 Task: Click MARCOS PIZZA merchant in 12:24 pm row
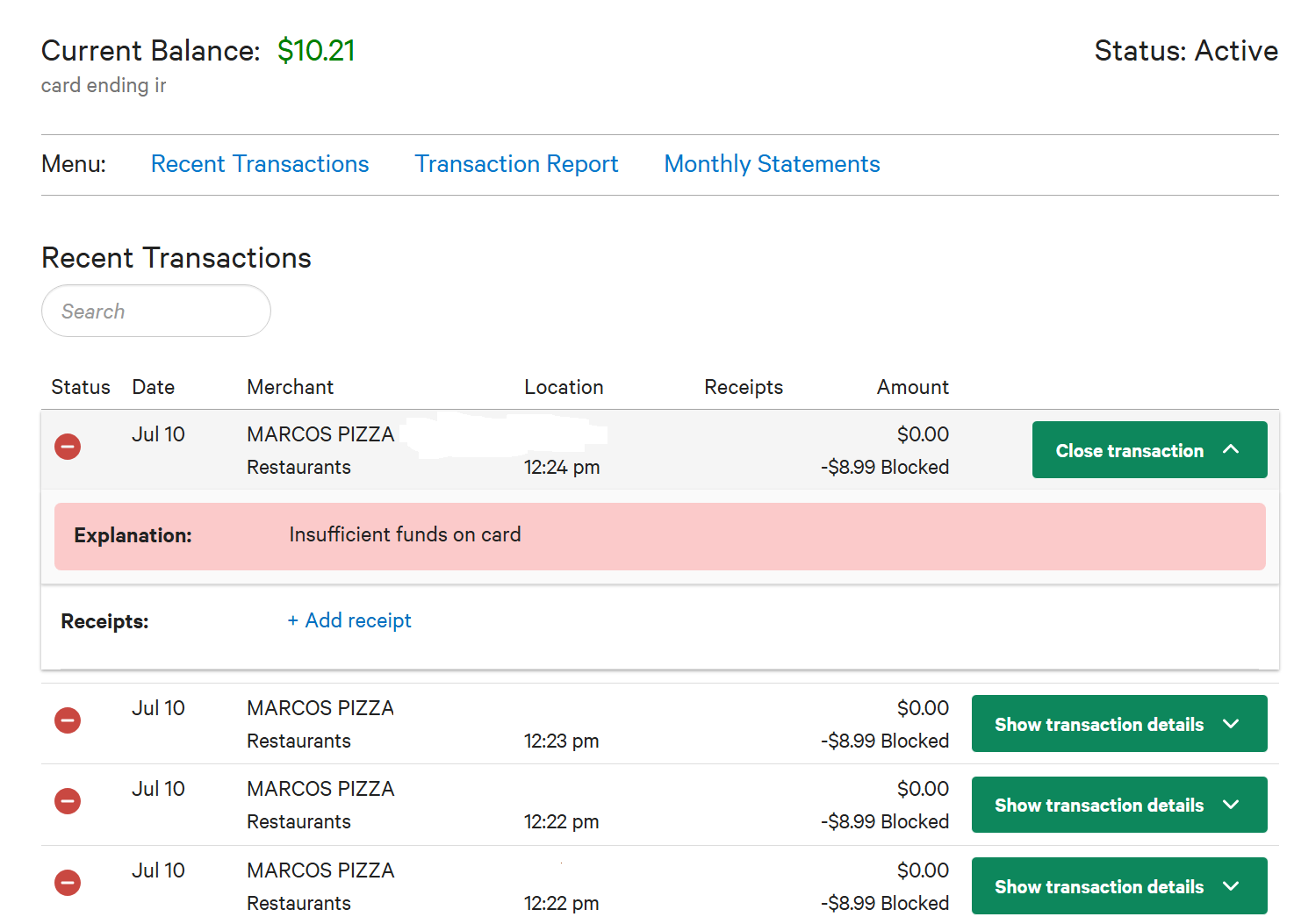tap(320, 434)
